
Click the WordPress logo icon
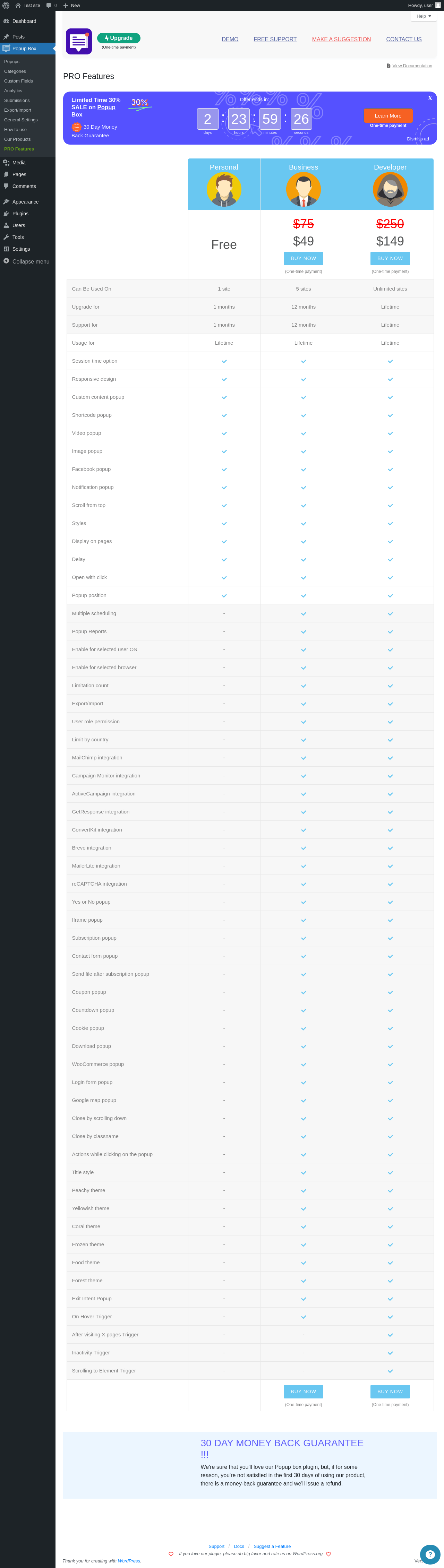6,6
